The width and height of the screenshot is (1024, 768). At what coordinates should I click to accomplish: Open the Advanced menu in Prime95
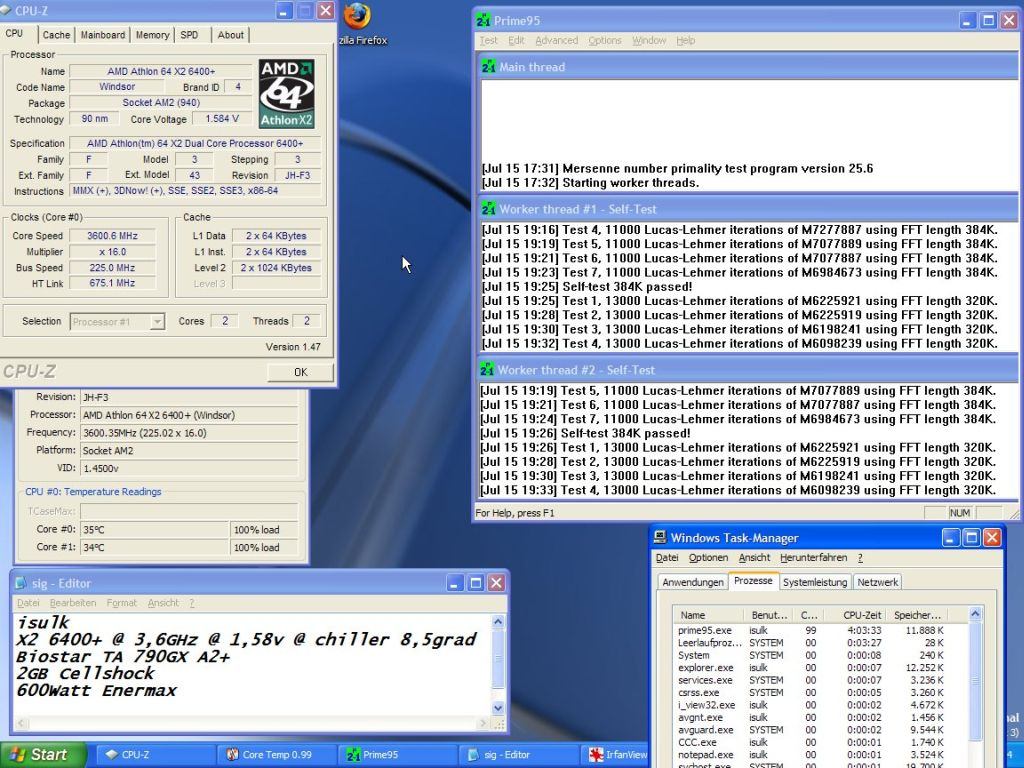[x=556, y=40]
